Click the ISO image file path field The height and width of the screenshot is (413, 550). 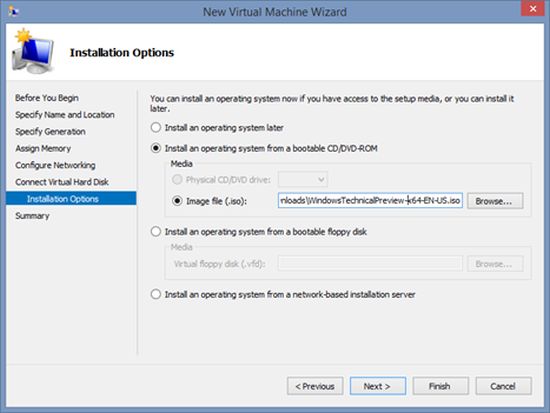tap(370, 200)
